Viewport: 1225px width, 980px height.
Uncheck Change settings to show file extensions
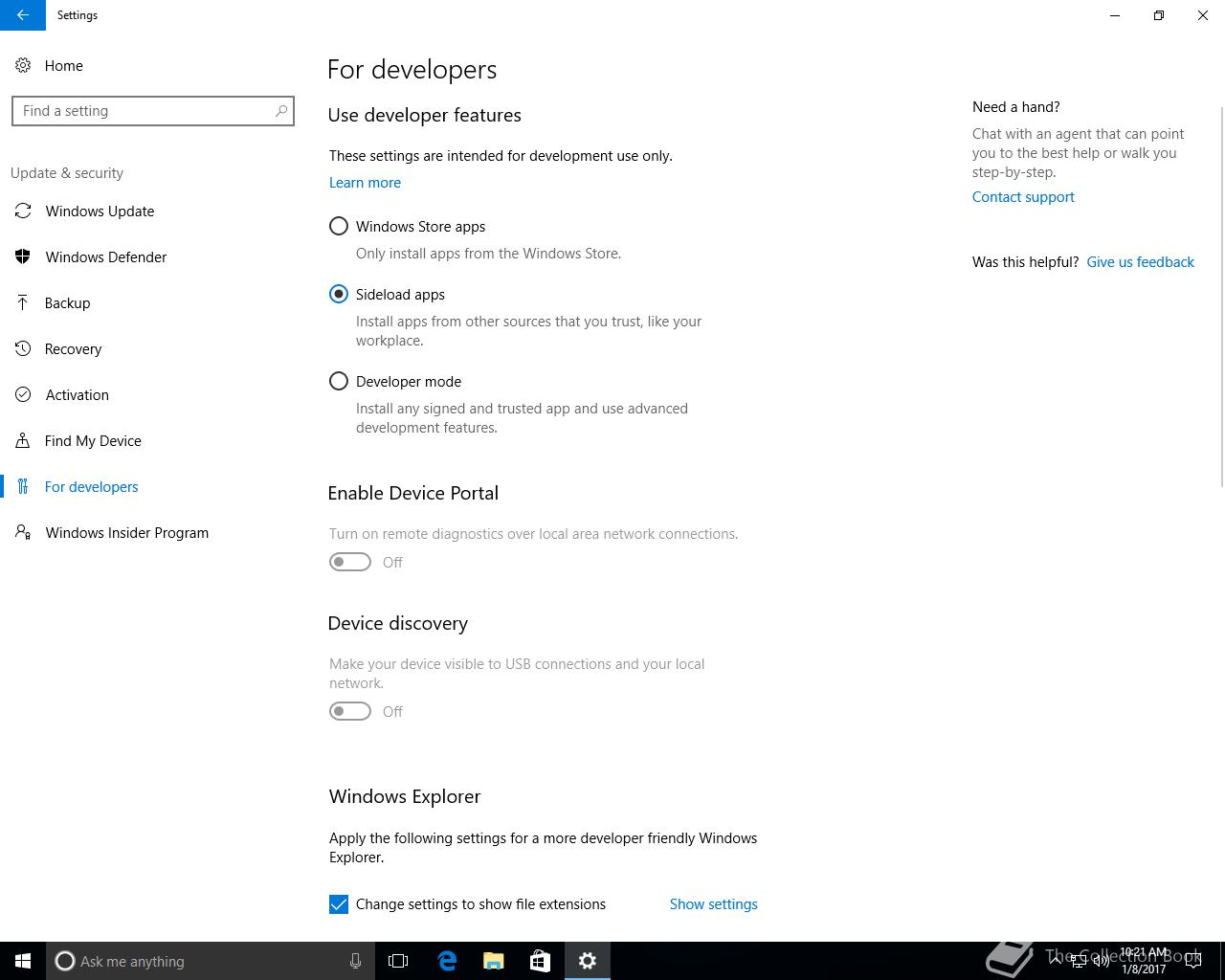click(x=339, y=904)
